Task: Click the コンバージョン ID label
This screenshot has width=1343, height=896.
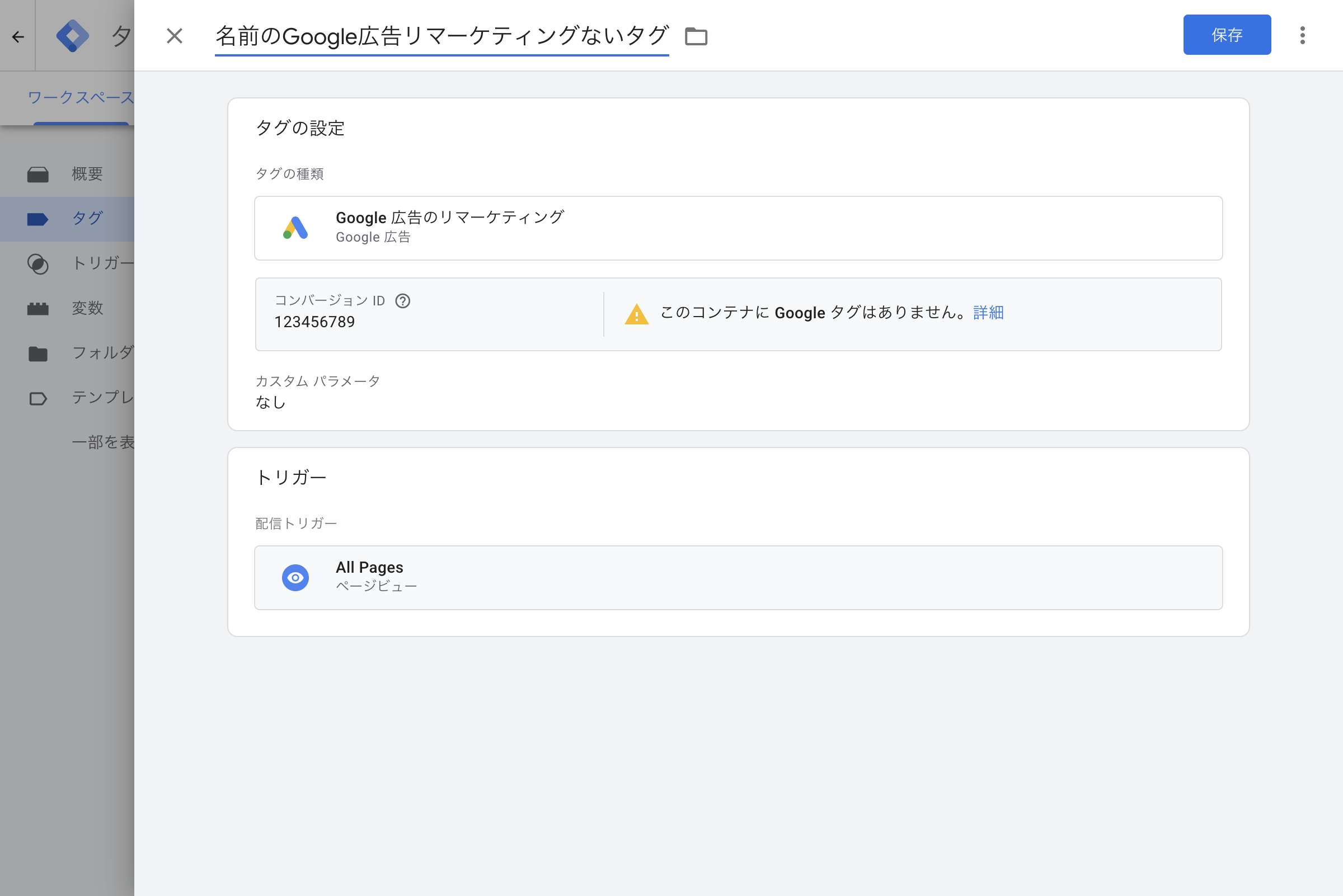Action: pos(330,300)
